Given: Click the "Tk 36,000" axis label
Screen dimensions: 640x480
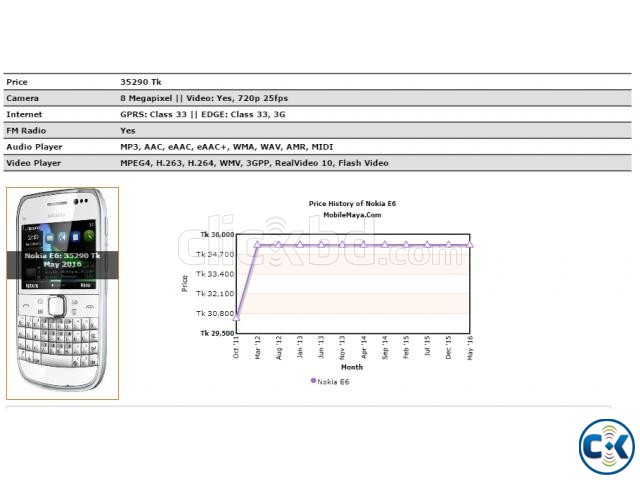Looking at the screenshot, I should [x=218, y=235].
